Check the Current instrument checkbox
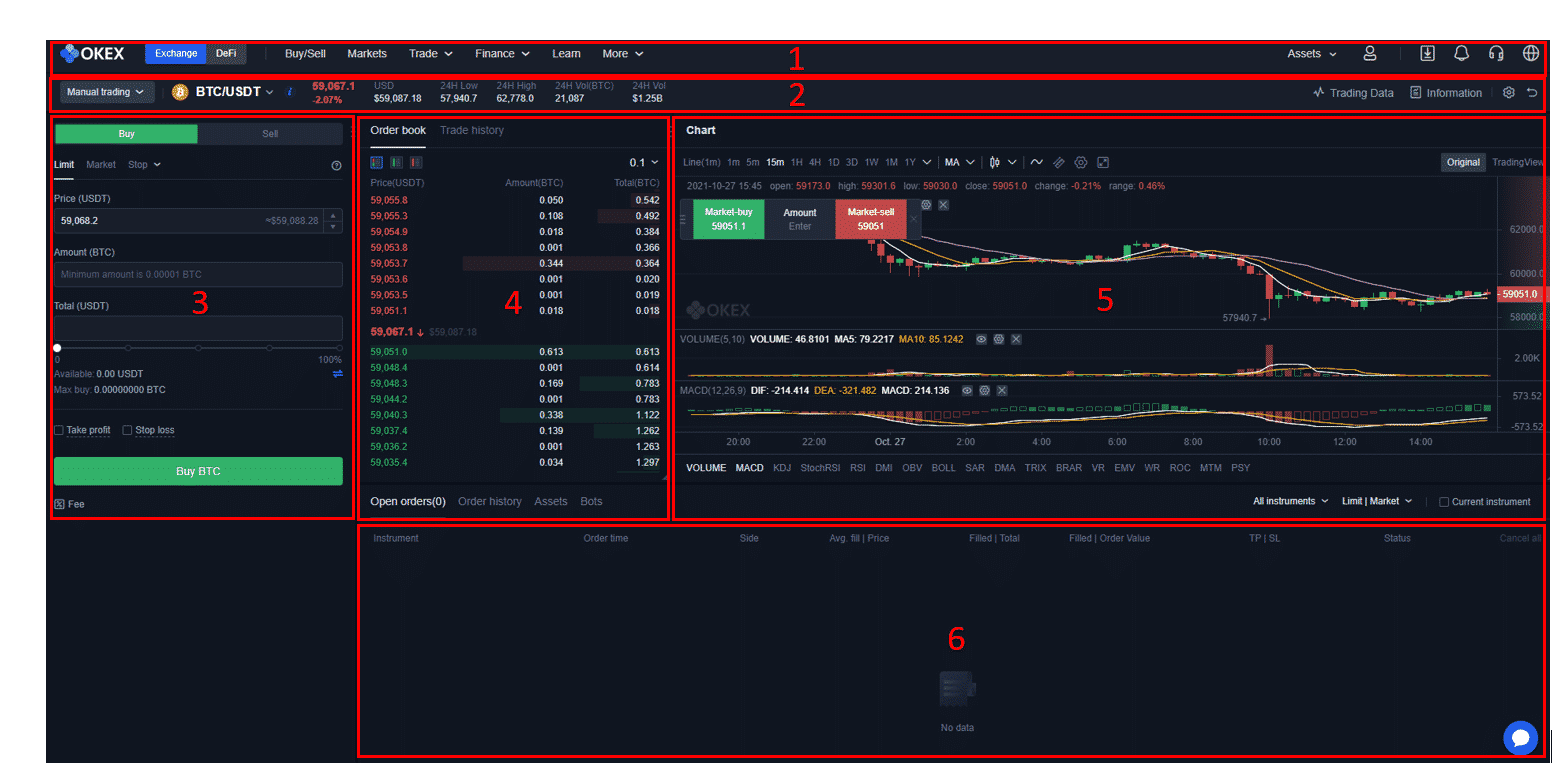 1443,502
